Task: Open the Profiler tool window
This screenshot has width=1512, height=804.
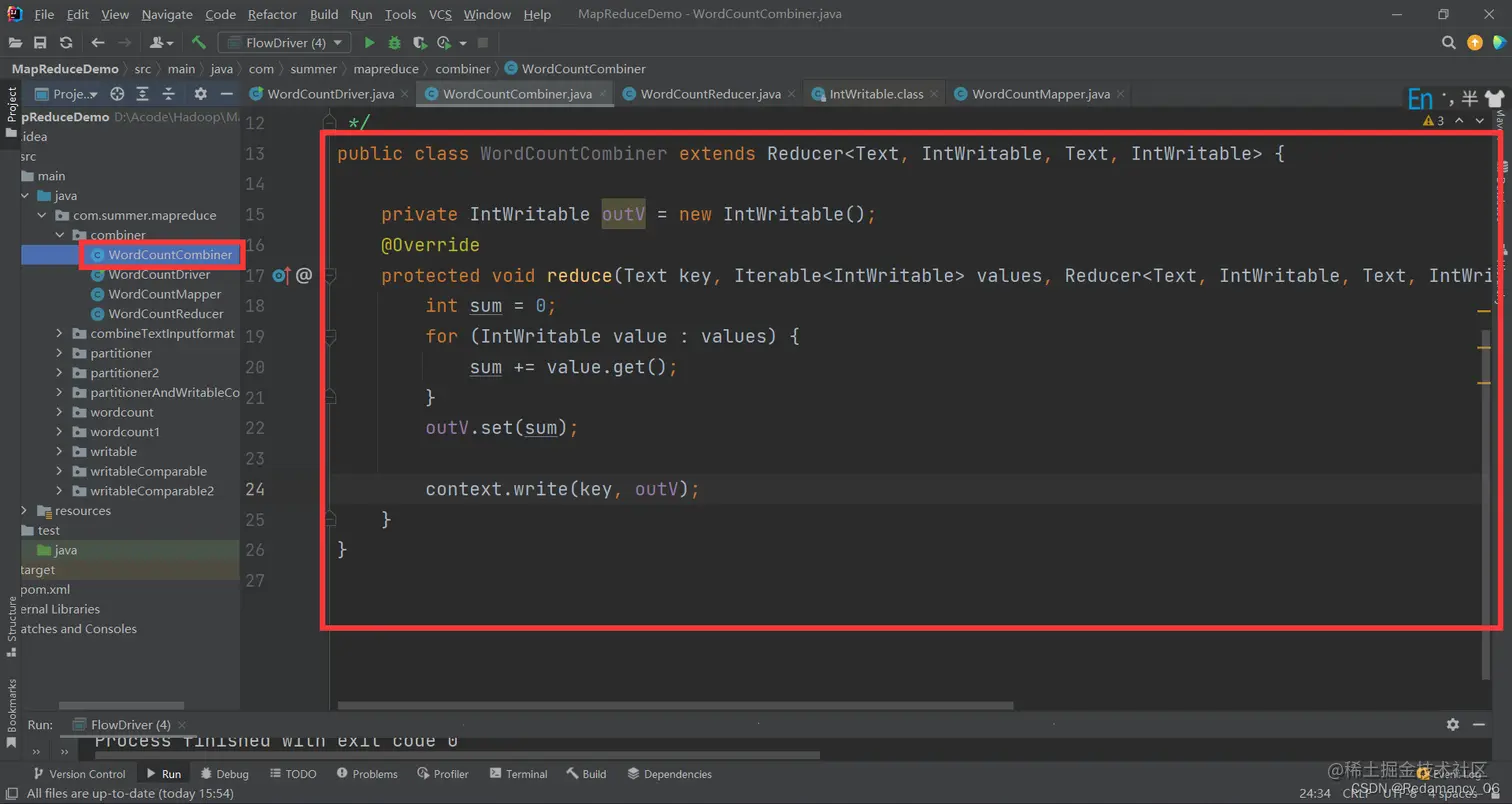Action: (x=443, y=774)
